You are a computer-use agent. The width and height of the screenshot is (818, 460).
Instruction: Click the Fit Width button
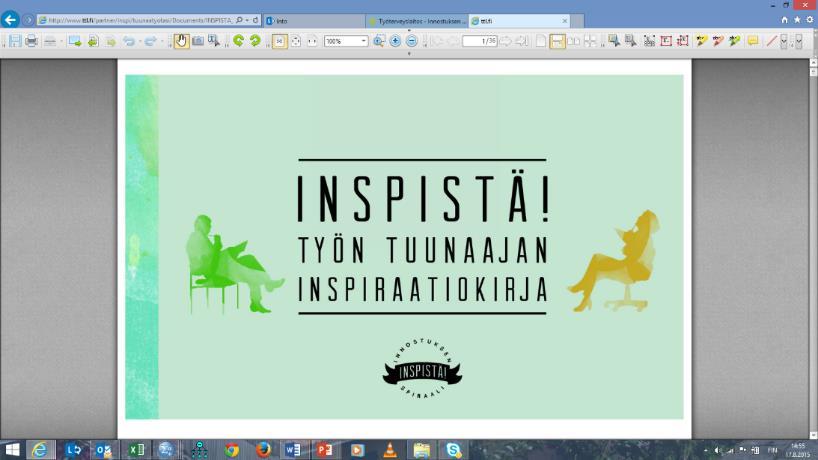coord(312,41)
